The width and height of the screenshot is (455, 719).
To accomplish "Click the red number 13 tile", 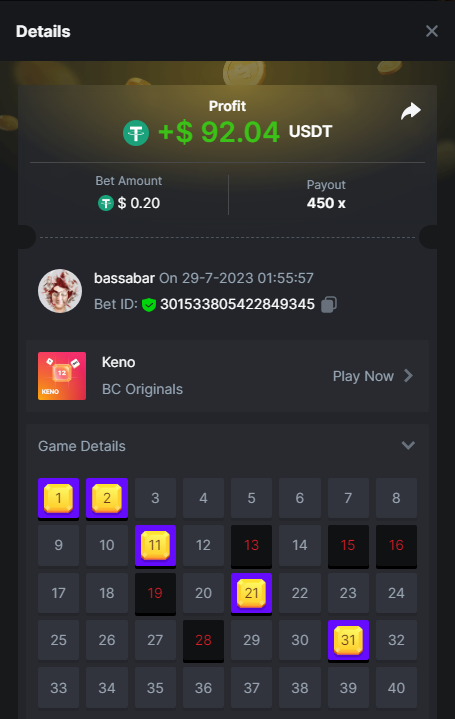I will [x=251, y=546].
